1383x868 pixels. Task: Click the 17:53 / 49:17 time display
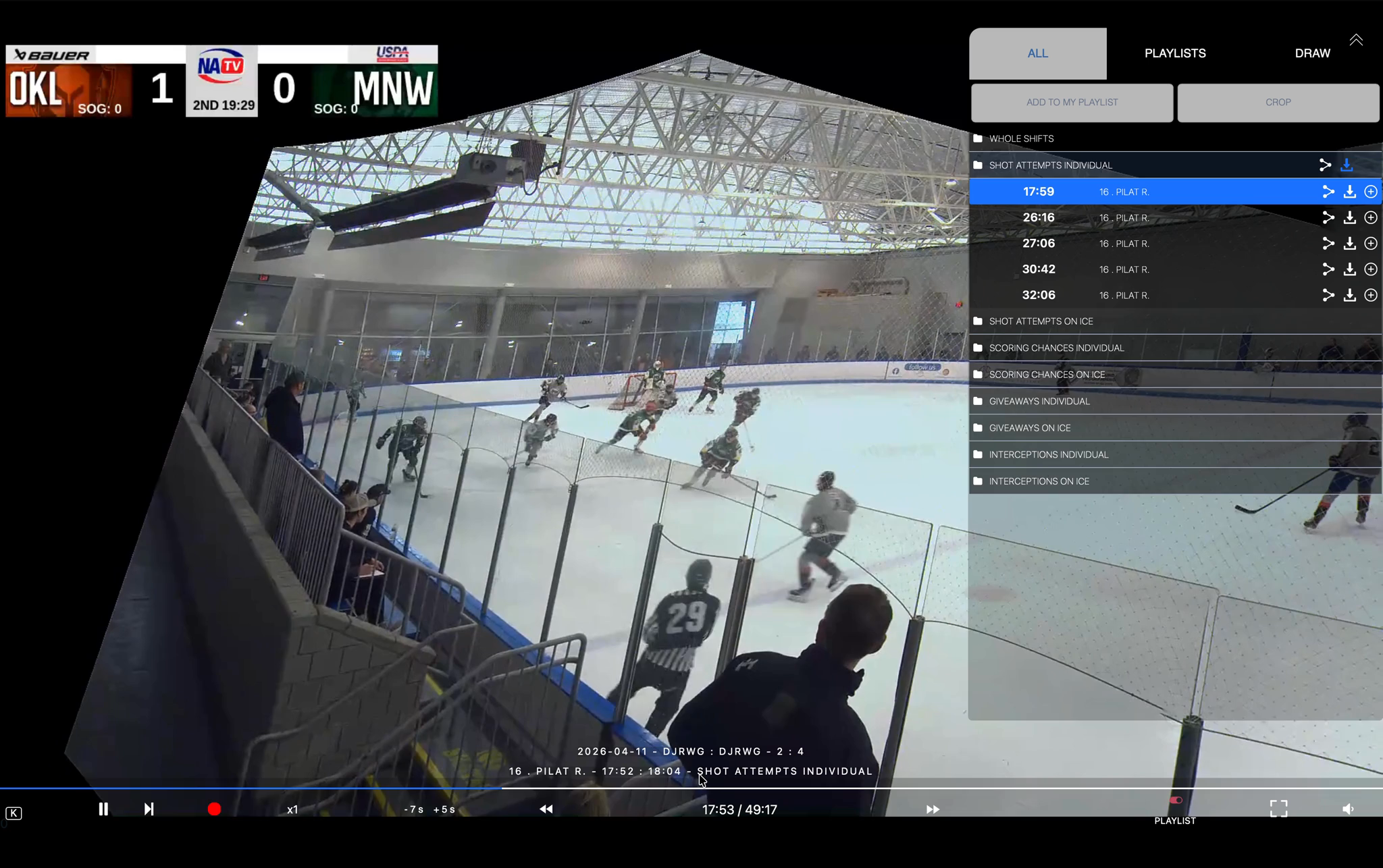click(x=739, y=809)
